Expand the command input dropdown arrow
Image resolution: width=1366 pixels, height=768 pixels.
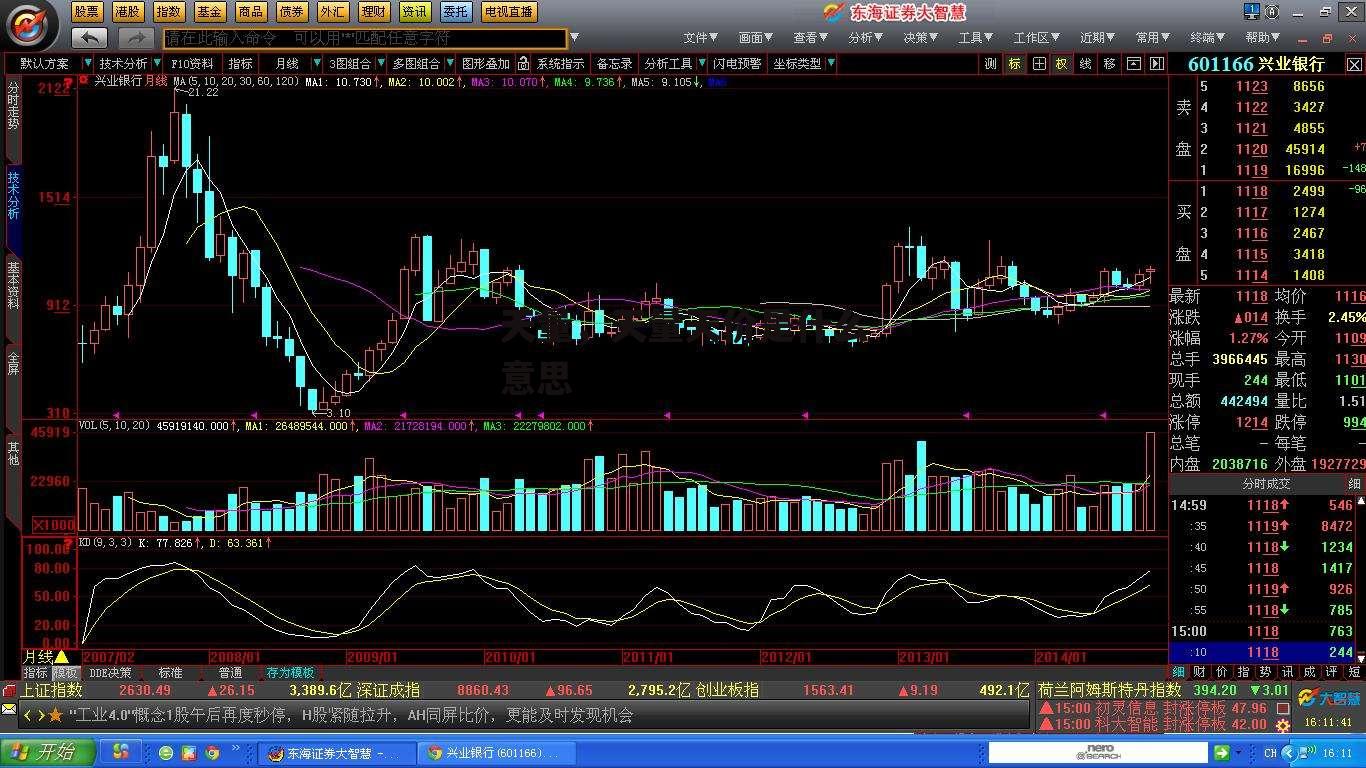[x=573, y=39]
